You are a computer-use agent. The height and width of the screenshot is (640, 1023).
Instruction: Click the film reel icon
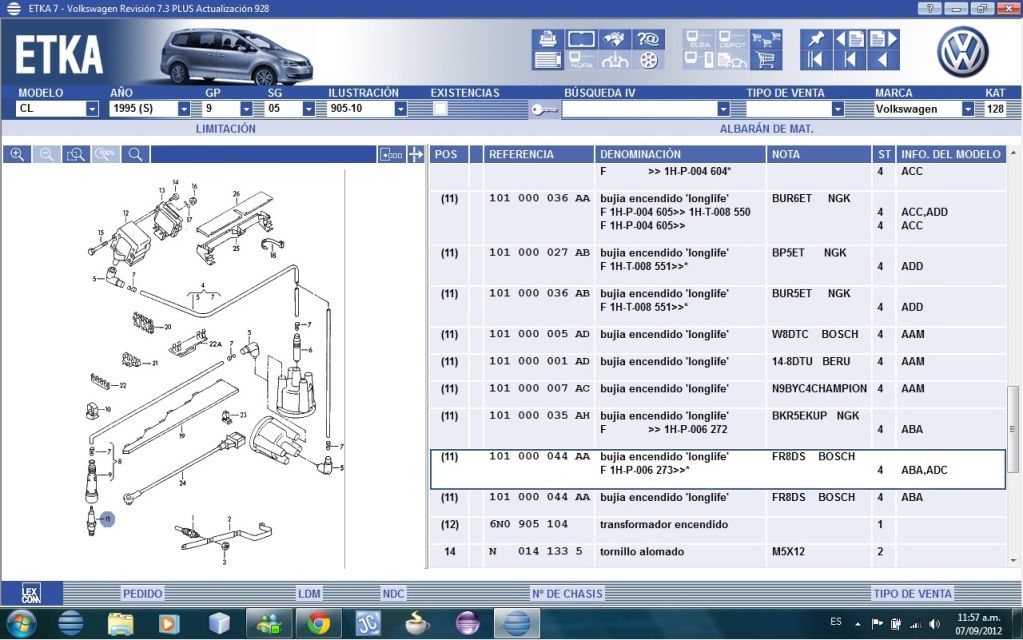(x=648, y=61)
